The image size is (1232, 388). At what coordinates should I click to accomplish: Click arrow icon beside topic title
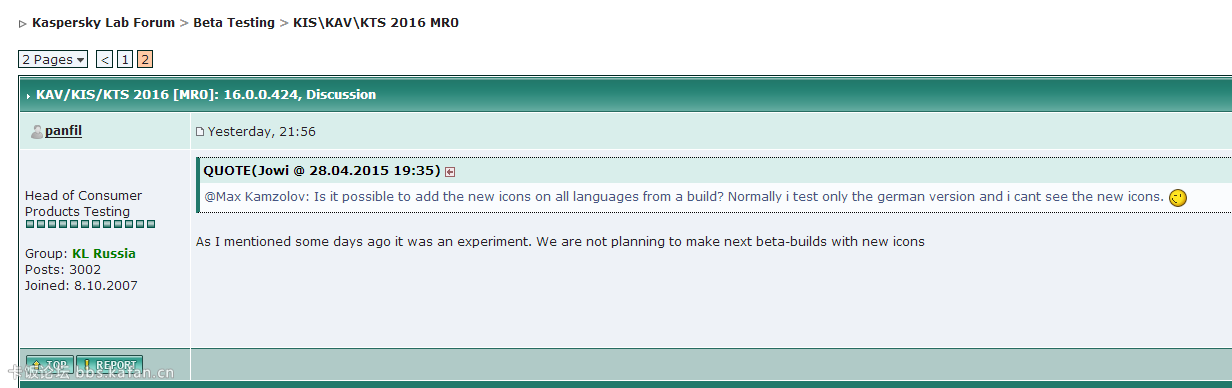[x=28, y=96]
